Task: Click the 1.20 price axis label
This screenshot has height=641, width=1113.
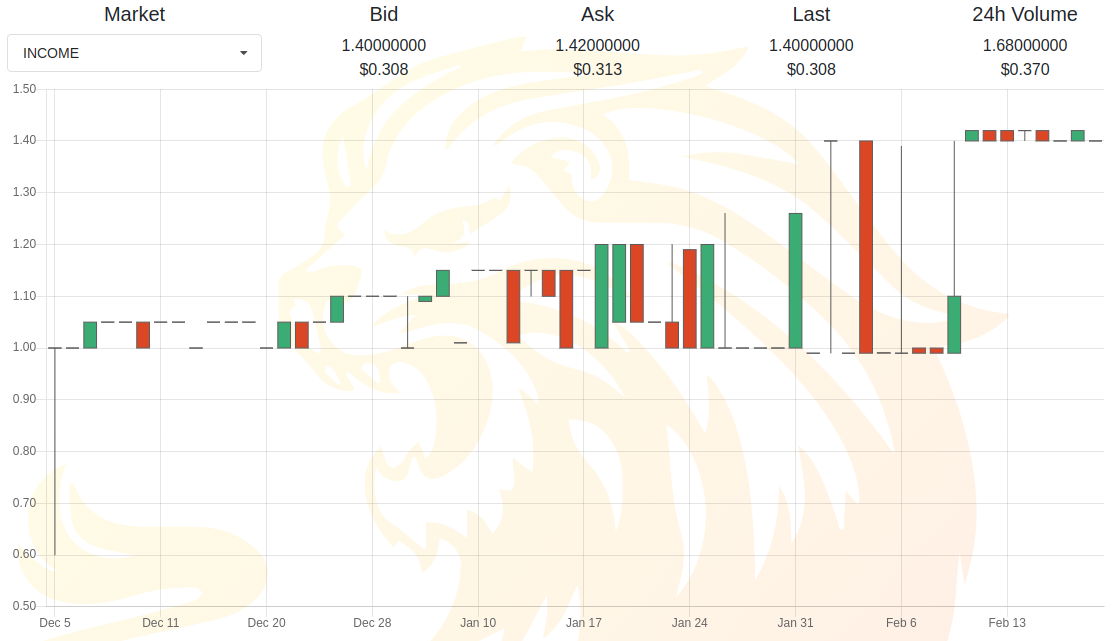Action: point(24,243)
